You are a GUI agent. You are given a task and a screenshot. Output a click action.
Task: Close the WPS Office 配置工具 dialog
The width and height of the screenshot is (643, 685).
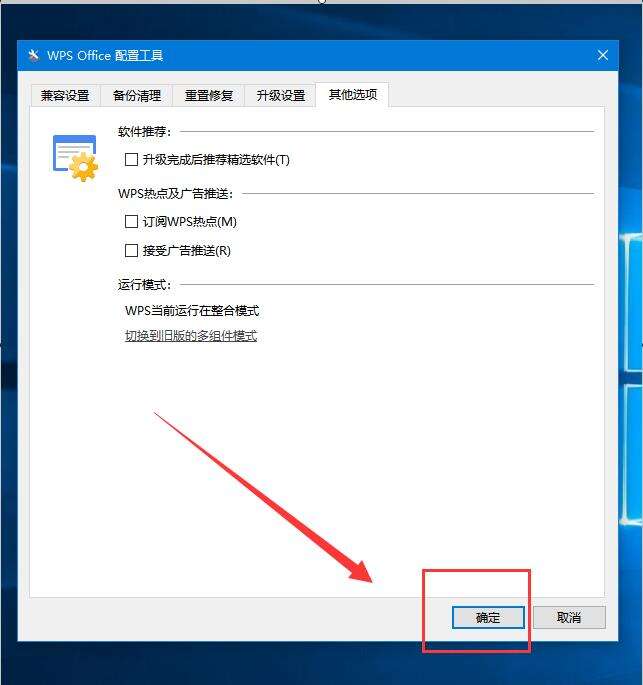click(603, 55)
